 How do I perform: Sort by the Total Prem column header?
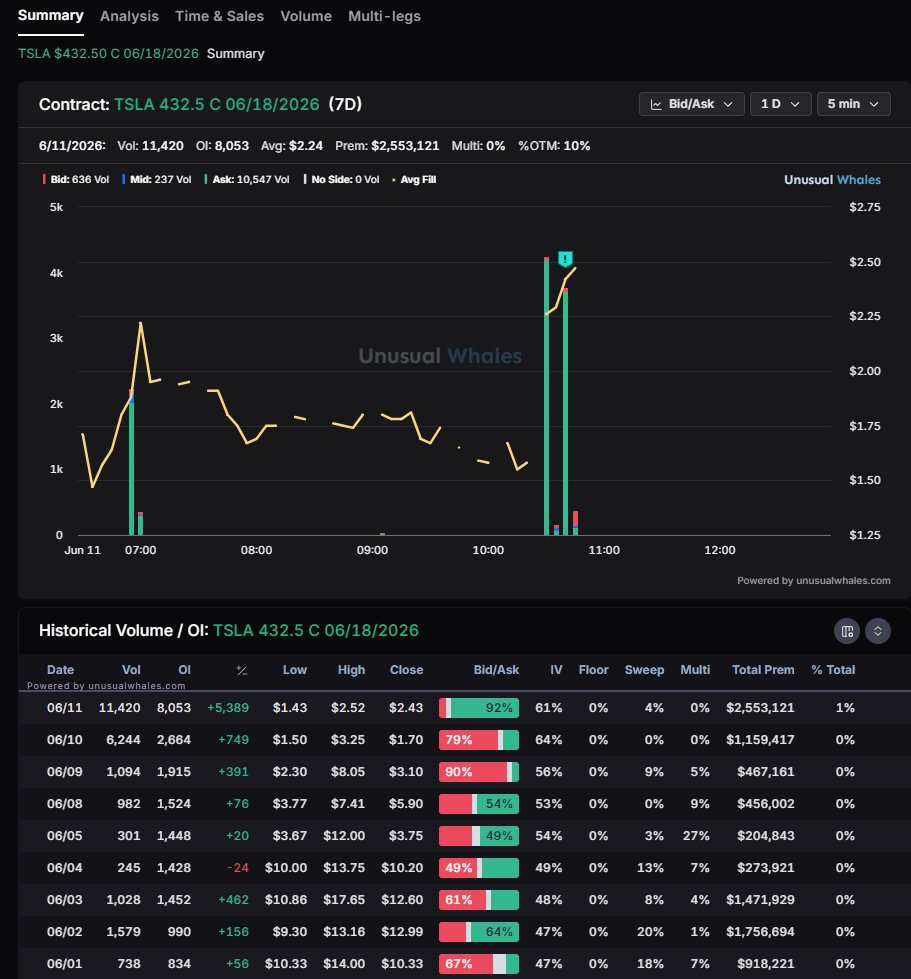click(763, 670)
